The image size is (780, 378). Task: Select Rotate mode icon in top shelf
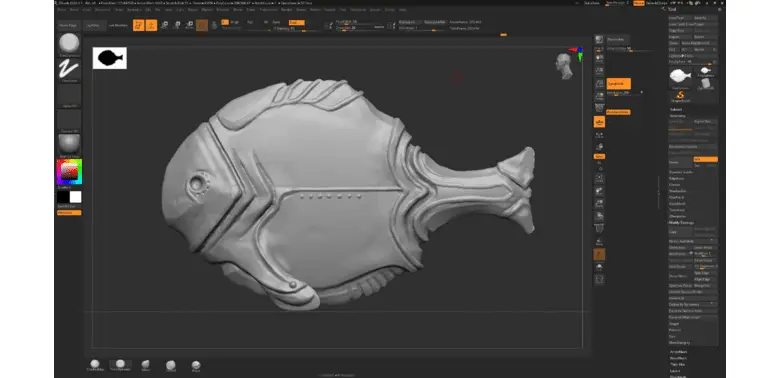click(190, 25)
